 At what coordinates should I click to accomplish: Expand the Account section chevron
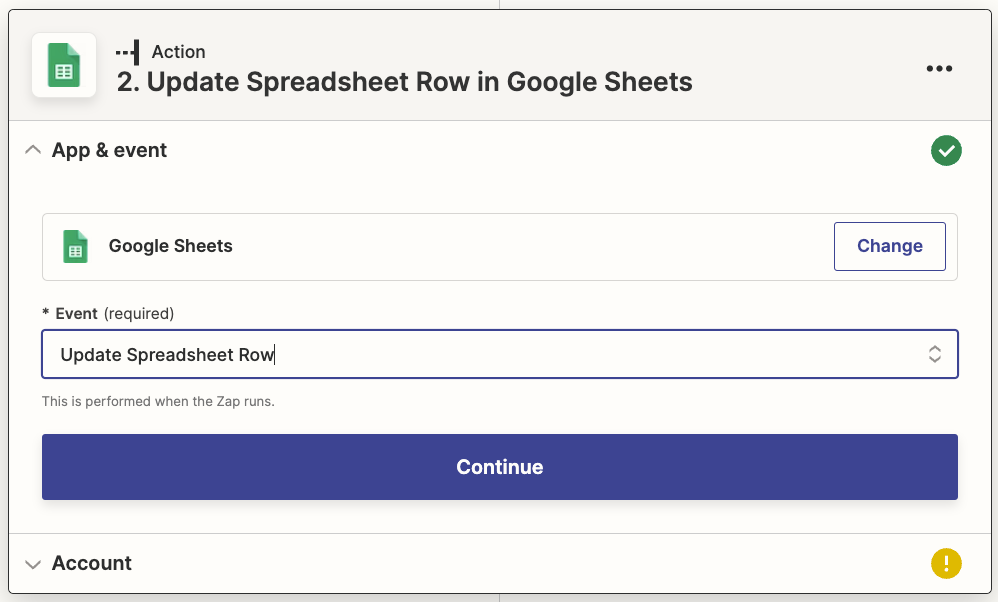pyautogui.click(x=33, y=564)
